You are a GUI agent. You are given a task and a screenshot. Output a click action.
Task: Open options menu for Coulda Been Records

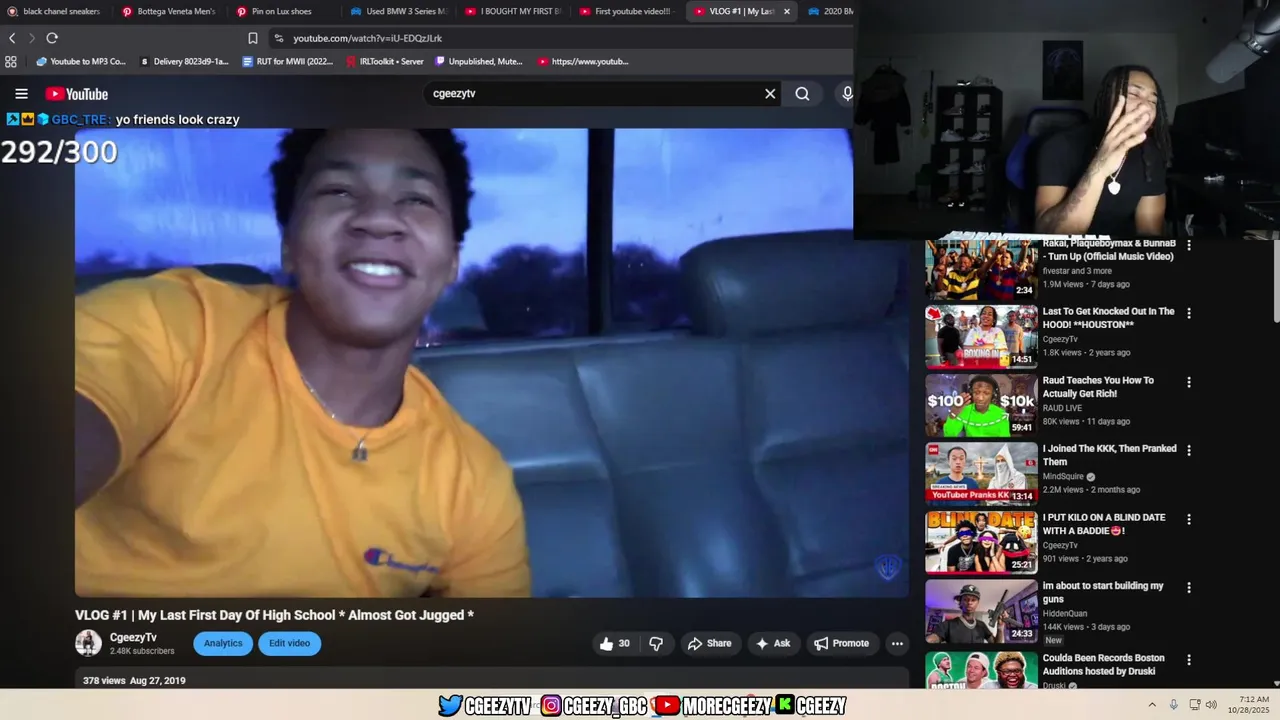pos(1189,660)
